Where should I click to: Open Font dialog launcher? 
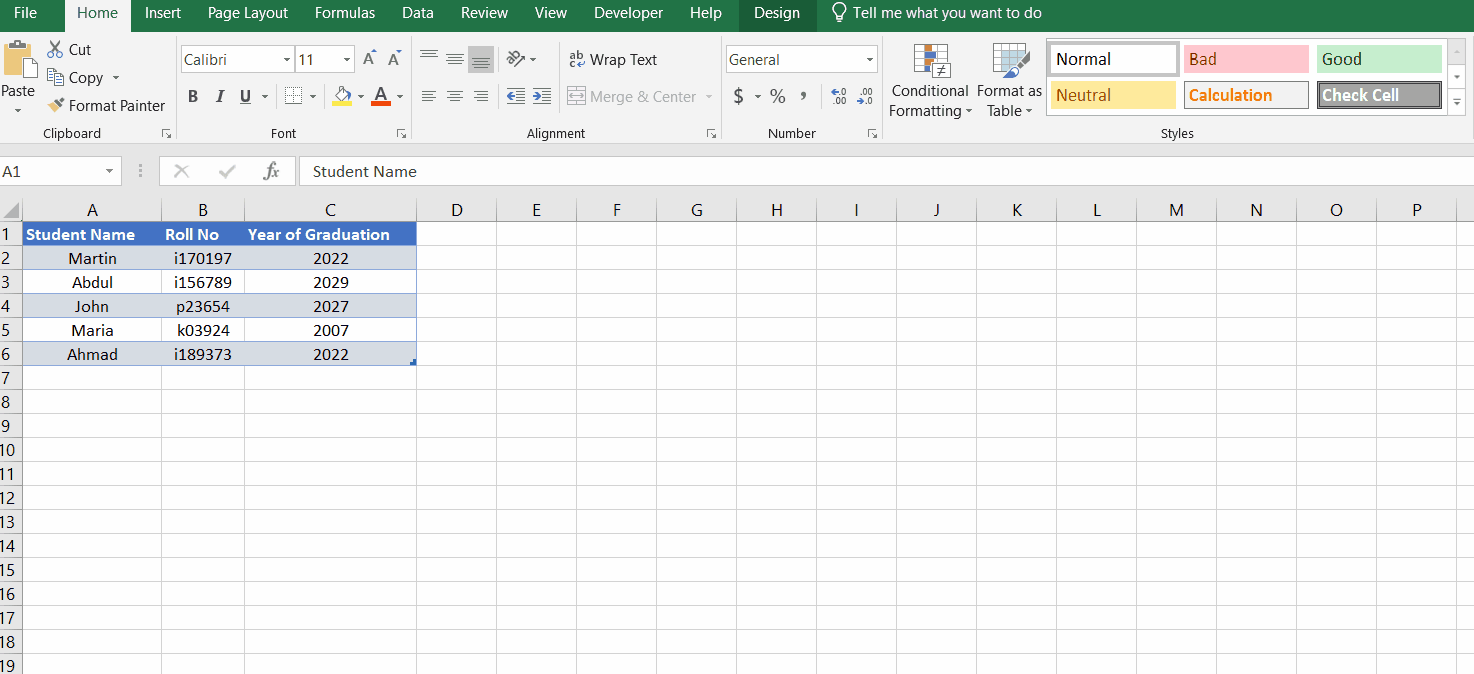tap(401, 133)
